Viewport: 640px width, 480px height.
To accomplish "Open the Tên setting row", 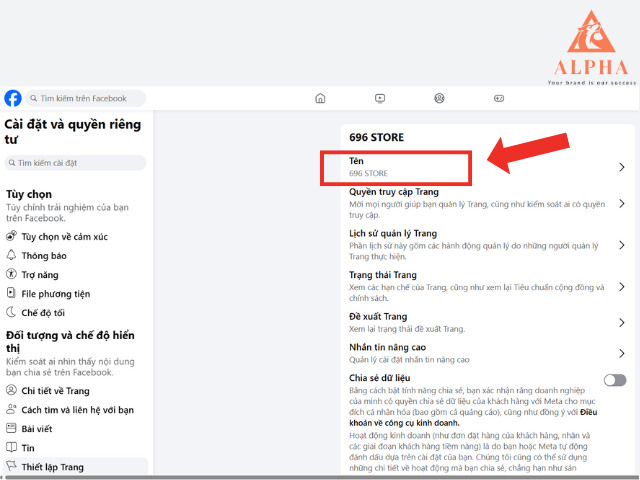I will tap(487, 167).
